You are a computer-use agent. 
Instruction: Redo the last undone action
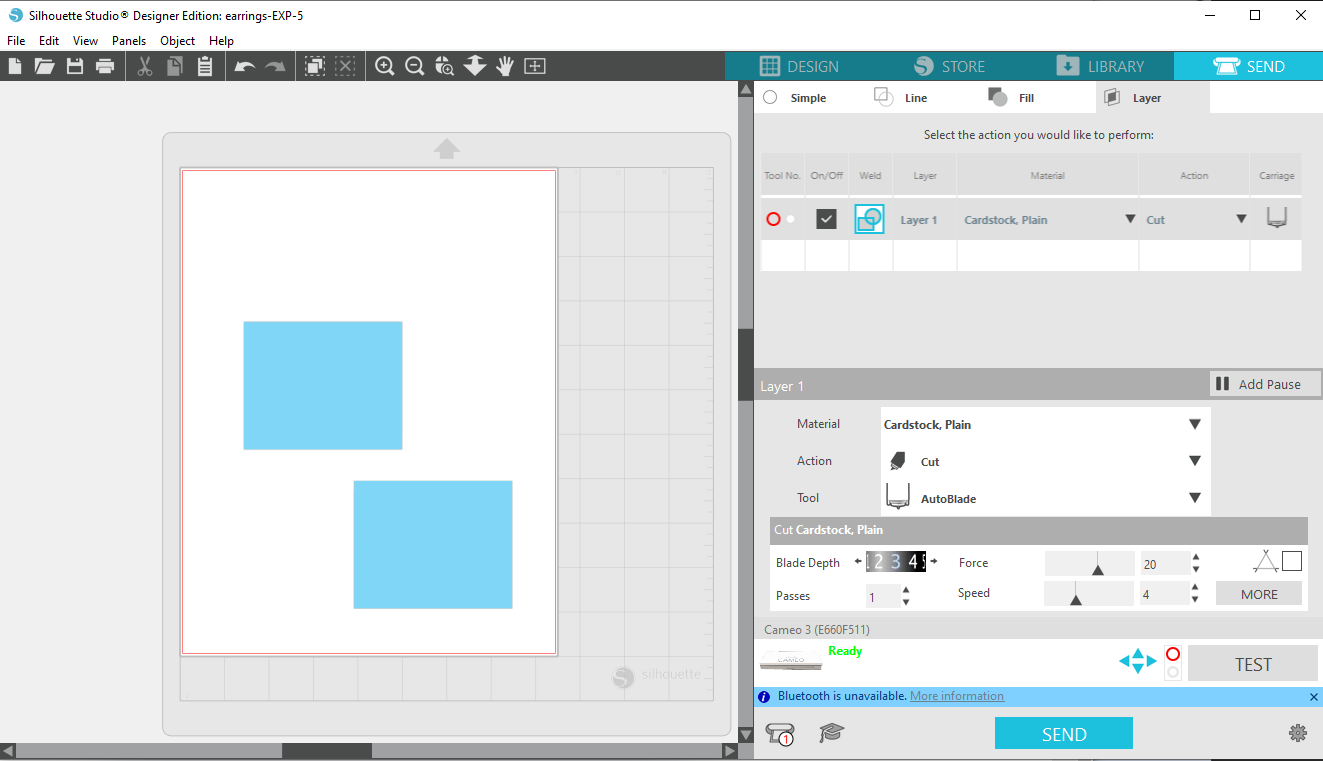275,67
